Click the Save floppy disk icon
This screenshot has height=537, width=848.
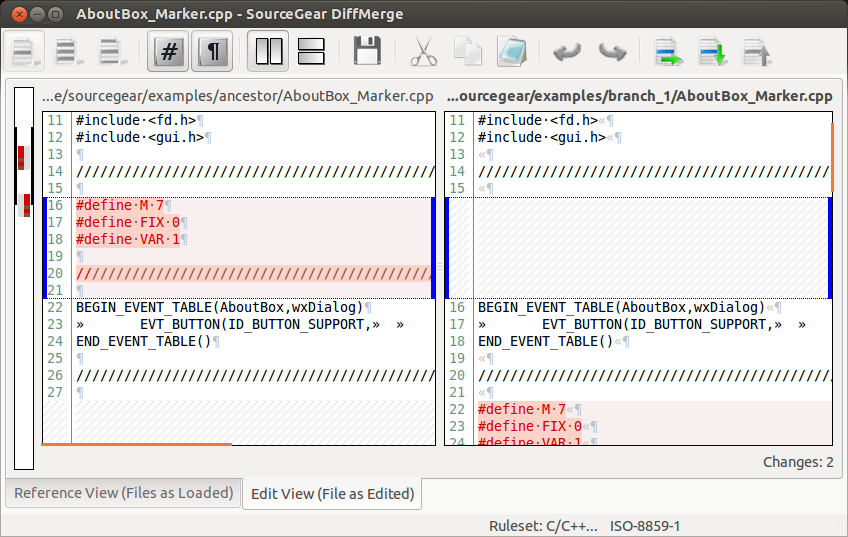368,51
